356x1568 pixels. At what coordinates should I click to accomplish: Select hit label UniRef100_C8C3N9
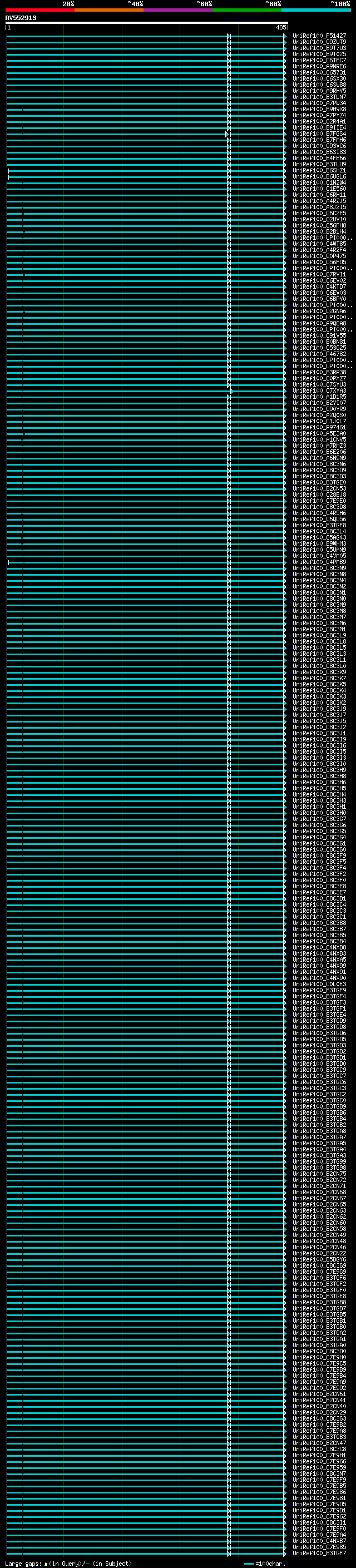click(x=319, y=568)
